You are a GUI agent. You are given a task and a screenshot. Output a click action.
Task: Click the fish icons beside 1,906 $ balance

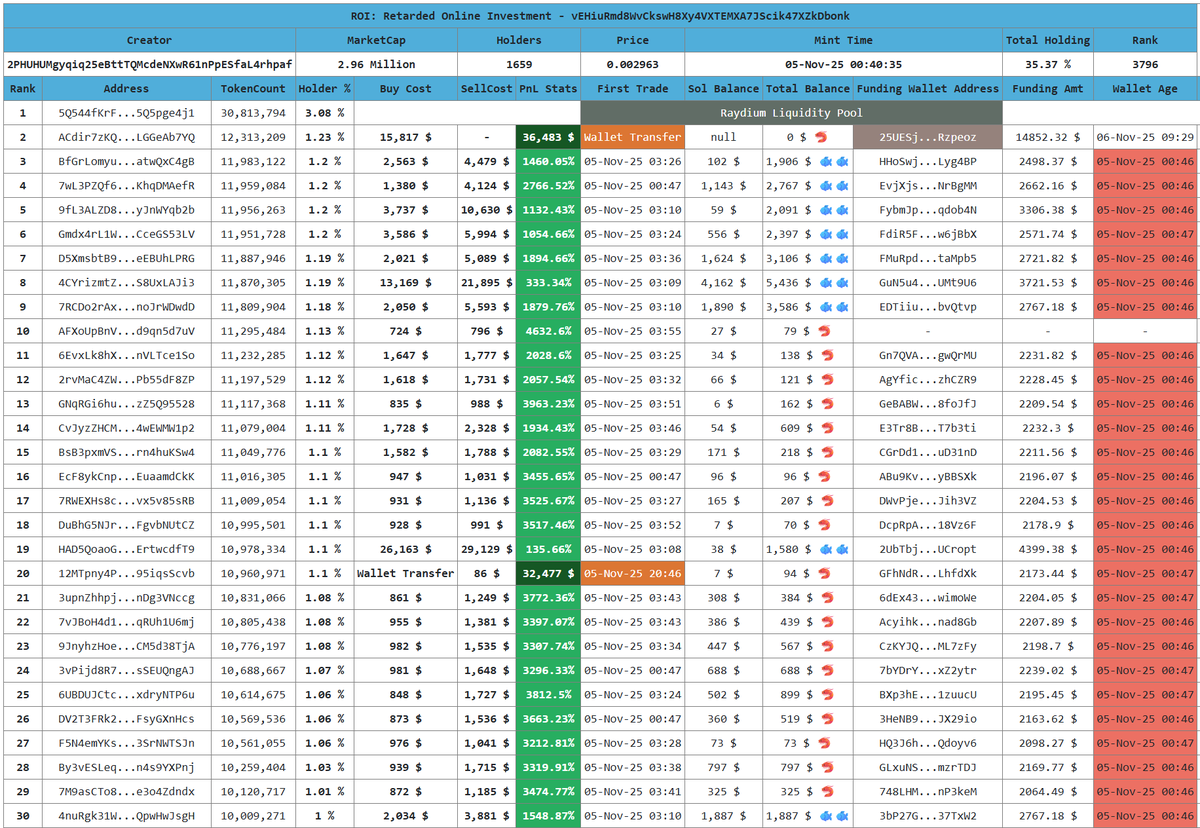pyautogui.click(x=833, y=161)
